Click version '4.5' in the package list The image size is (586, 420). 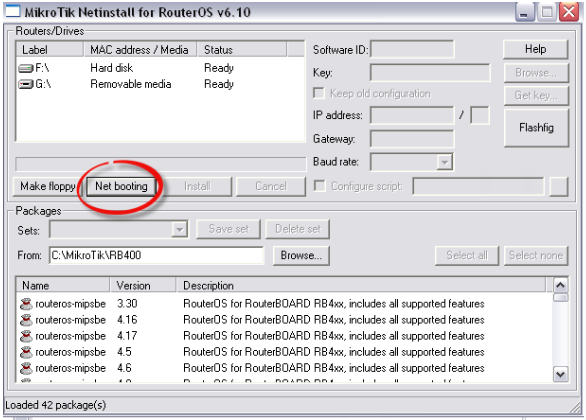[x=124, y=352]
